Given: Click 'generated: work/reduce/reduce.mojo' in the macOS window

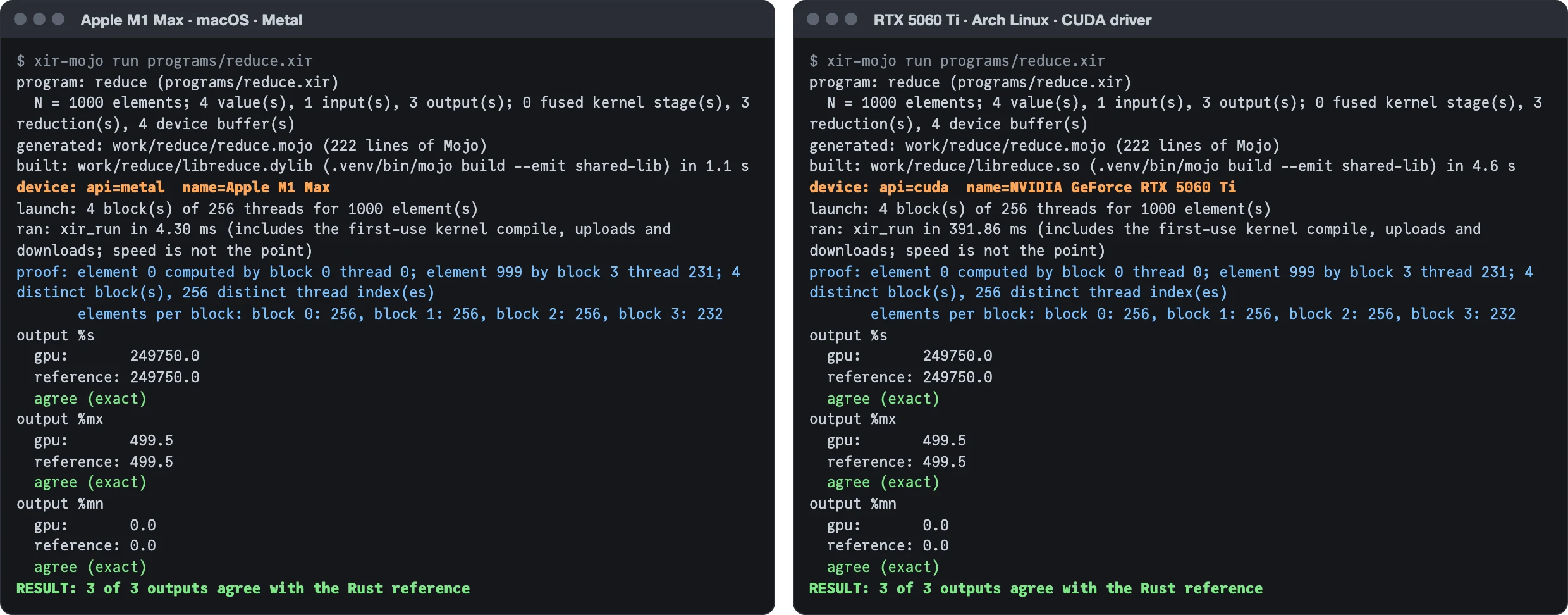Looking at the screenshot, I should coord(252,146).
